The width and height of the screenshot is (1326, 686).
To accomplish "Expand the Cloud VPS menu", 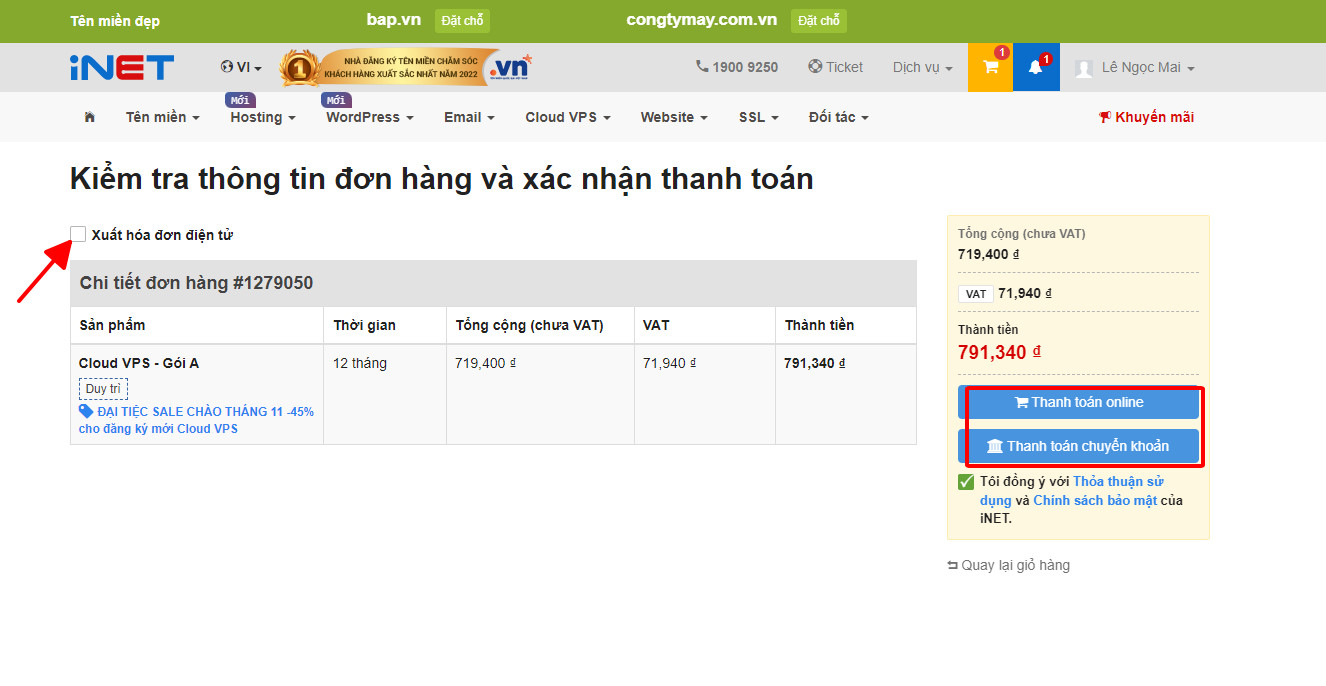I will 568,117.
